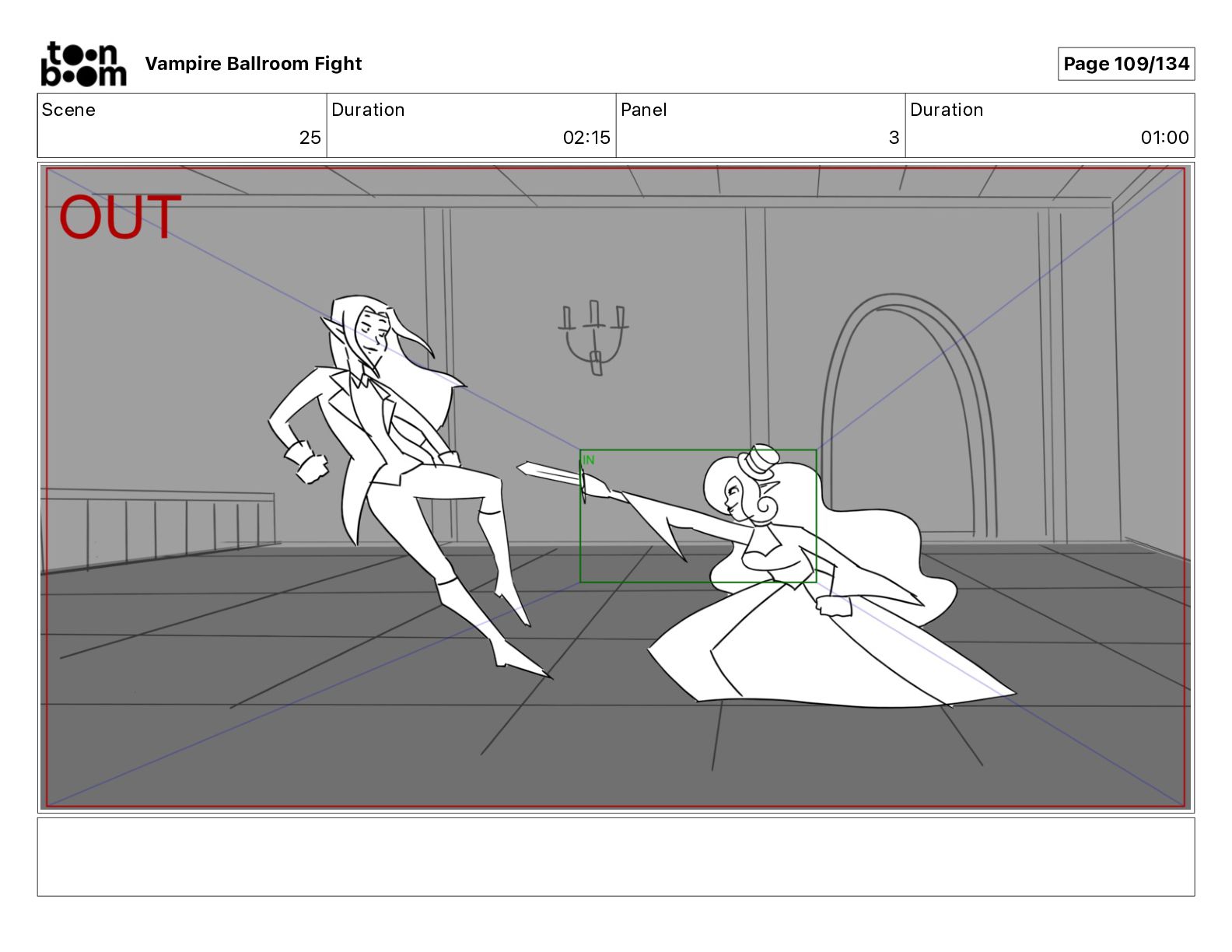
Task: Click the storyboard panel drawing
Action: point(616,488)
